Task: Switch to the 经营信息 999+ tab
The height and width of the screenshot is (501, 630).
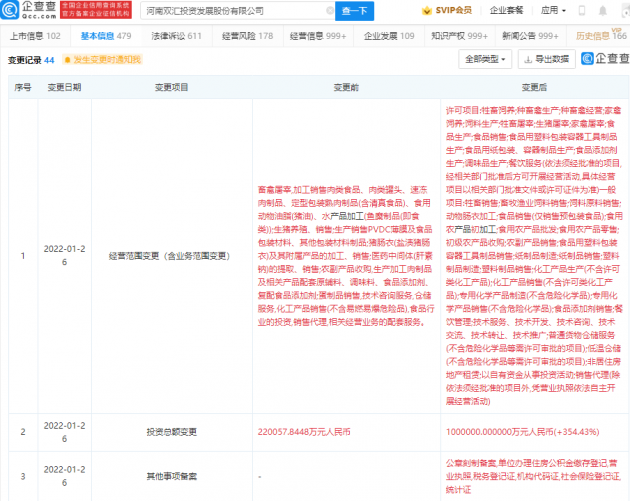Action: pos(318,36)
